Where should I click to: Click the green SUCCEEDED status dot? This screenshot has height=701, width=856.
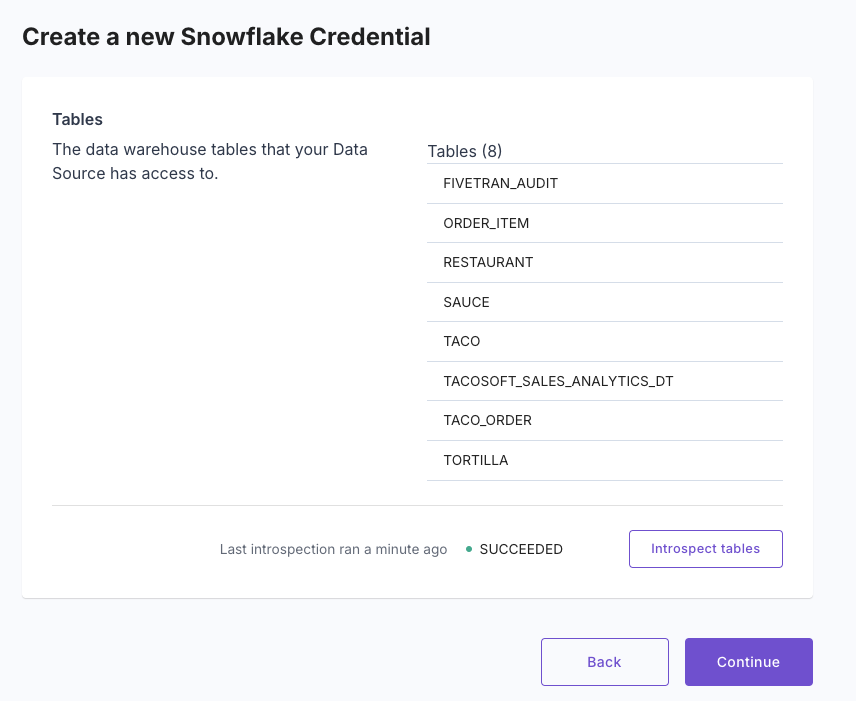click(468, 549)
